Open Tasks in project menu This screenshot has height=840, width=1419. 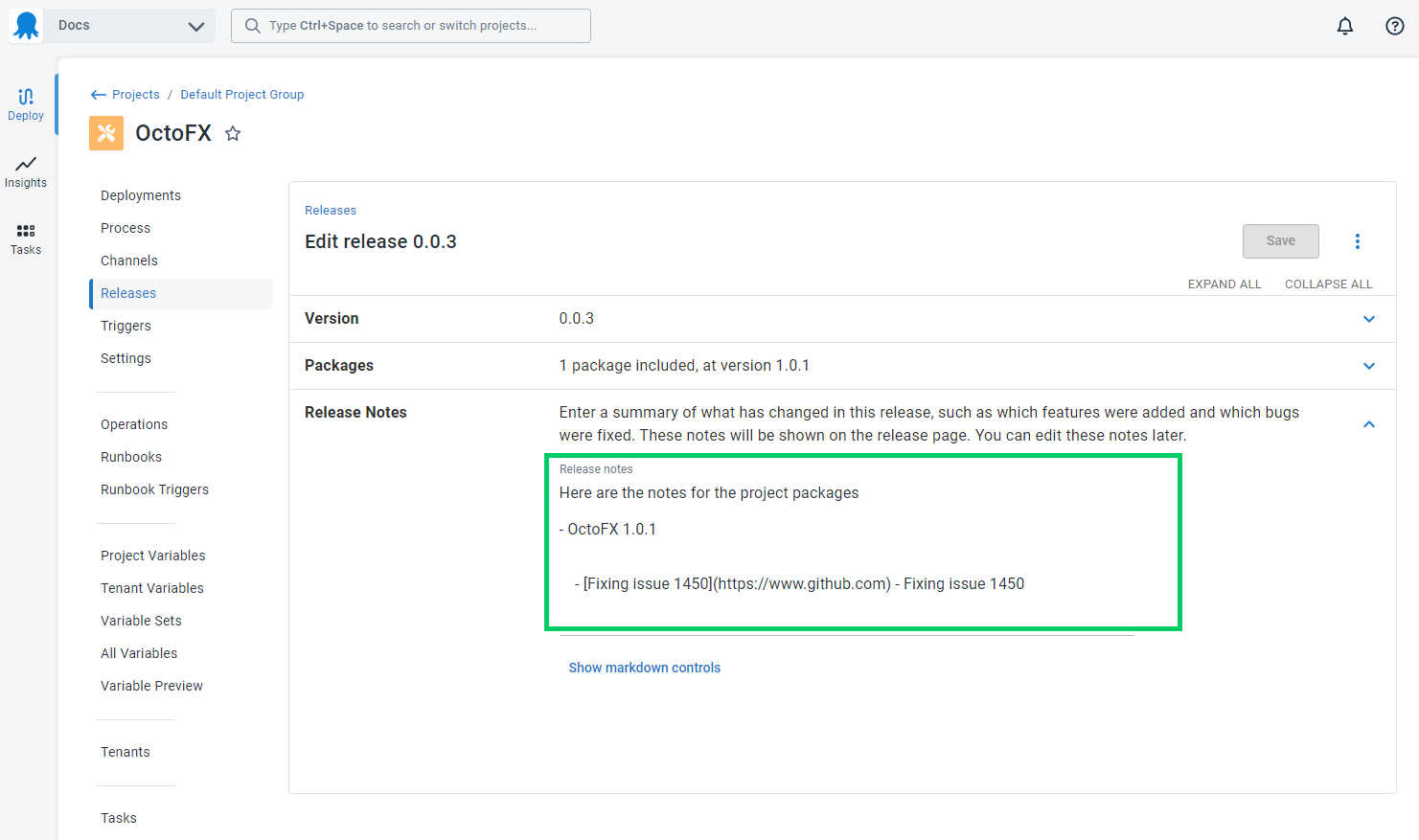coord(119,818)
